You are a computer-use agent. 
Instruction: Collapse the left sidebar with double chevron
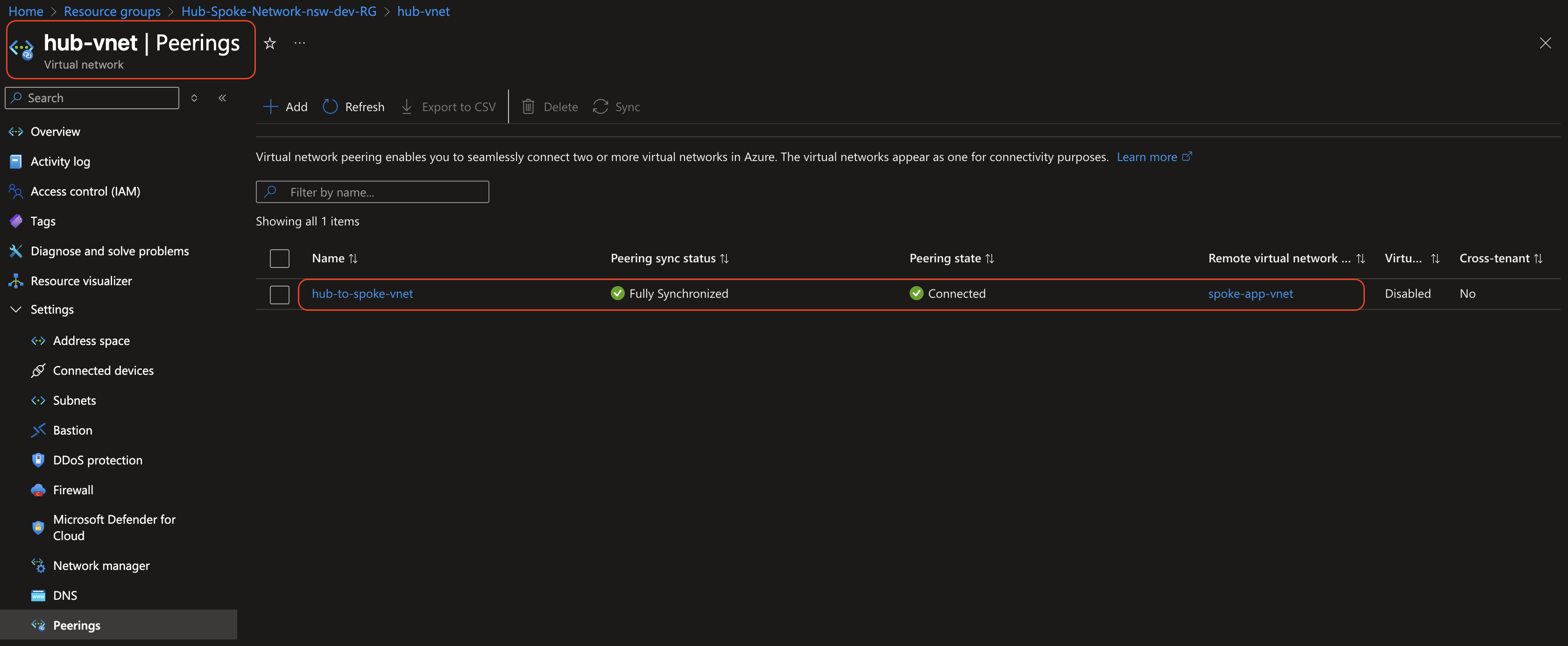[222, 98]
